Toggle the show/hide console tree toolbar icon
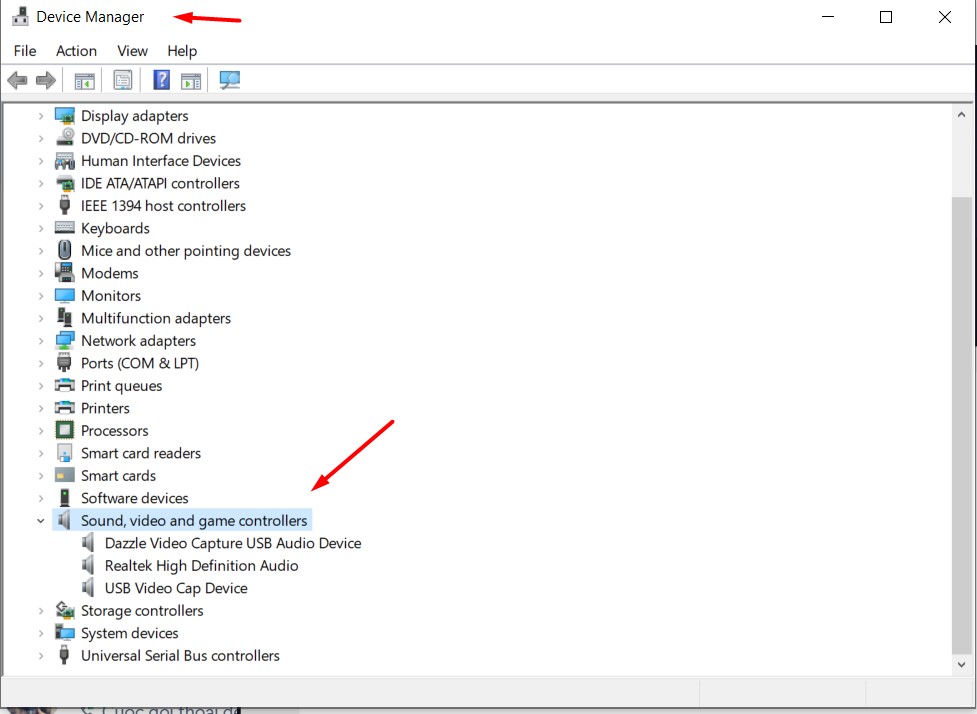The width and height of the screenshot is (977, 714). (x=84, y=81)
